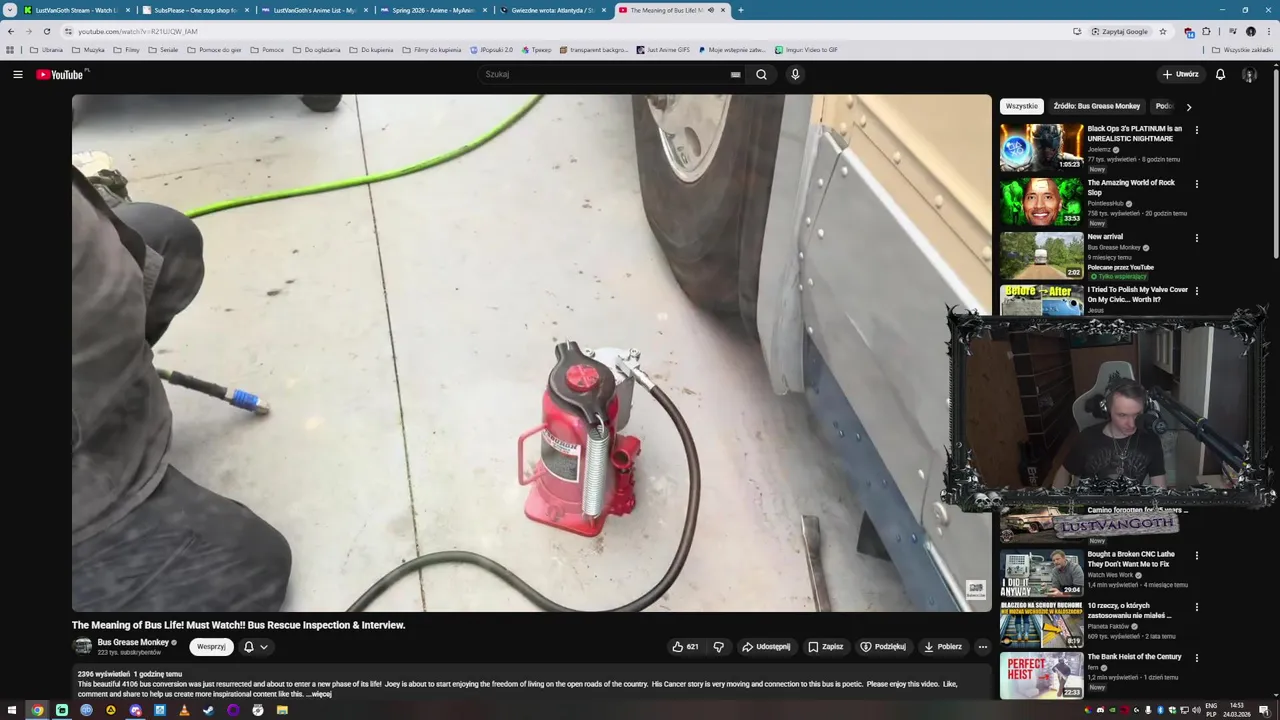Open the on-screen keyboard in the search box
Image resolution: width=1280 pixels, height=720 pixels.
[x=735, y=74]
